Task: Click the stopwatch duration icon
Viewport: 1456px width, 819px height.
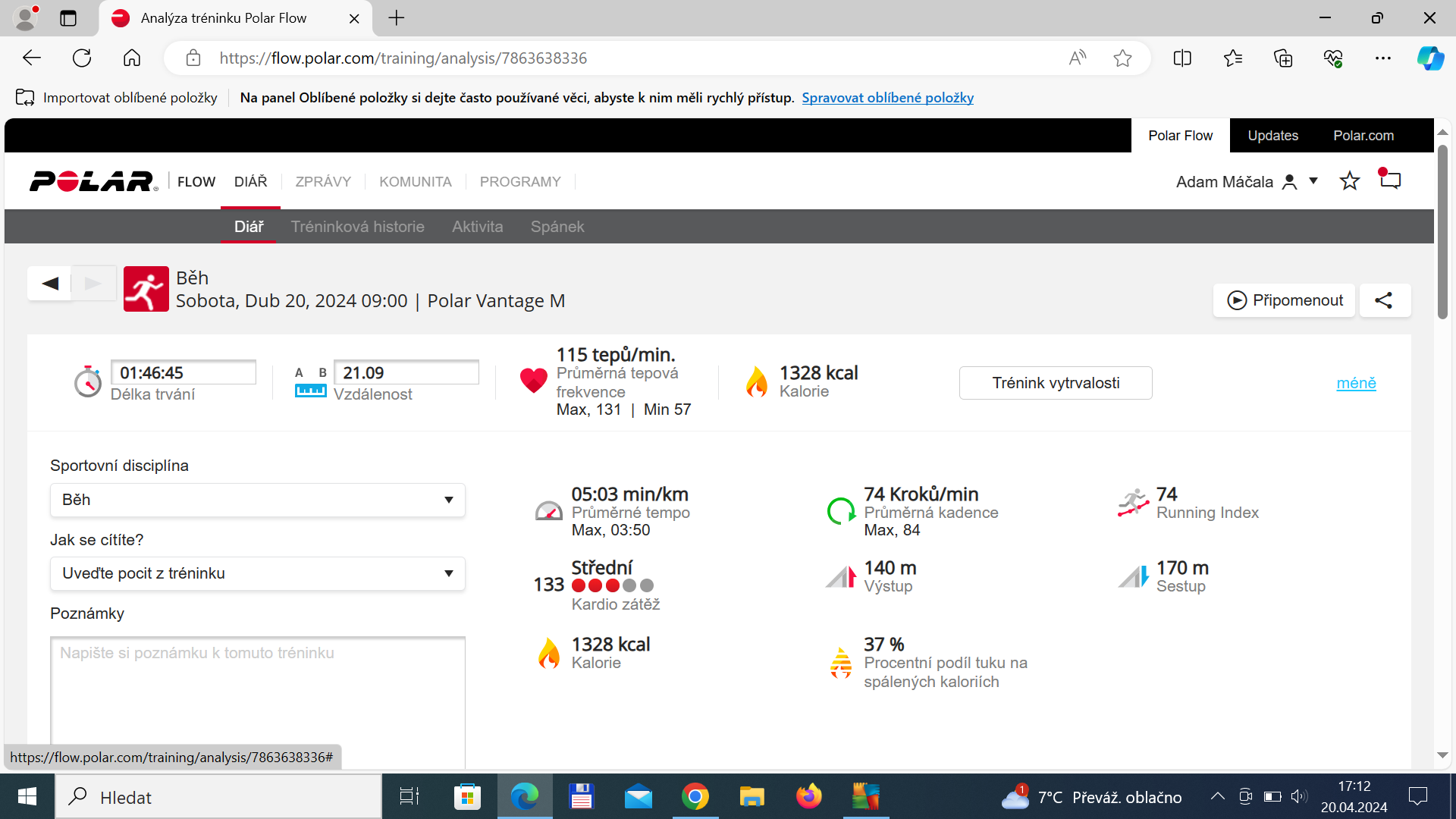Action: (88, 381)
